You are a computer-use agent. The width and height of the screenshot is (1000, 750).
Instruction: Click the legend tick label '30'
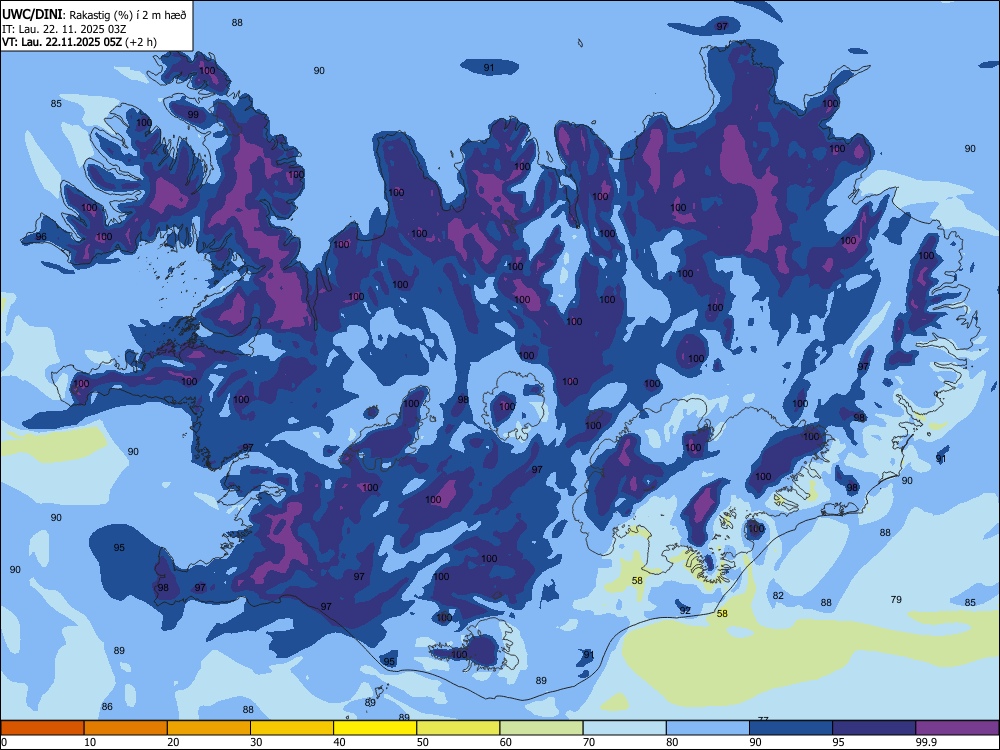click(256, 742)
